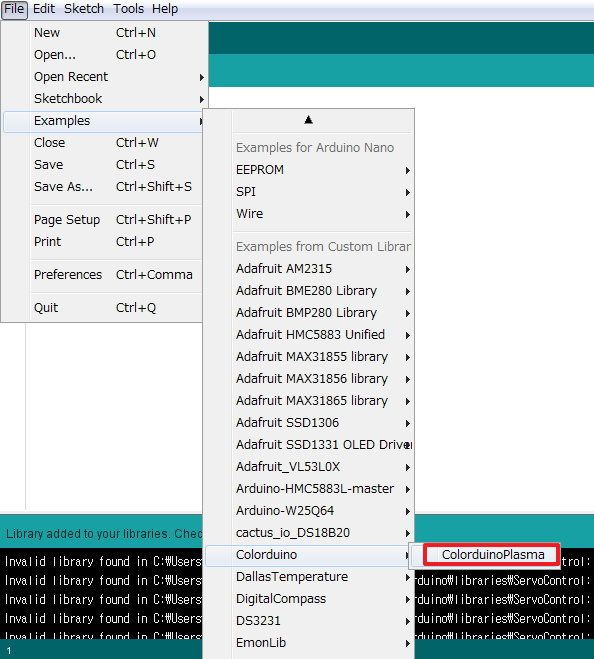Expand Arduino-W25Q64 examples
Screen dimensions: 594x659
coord(309,511)
